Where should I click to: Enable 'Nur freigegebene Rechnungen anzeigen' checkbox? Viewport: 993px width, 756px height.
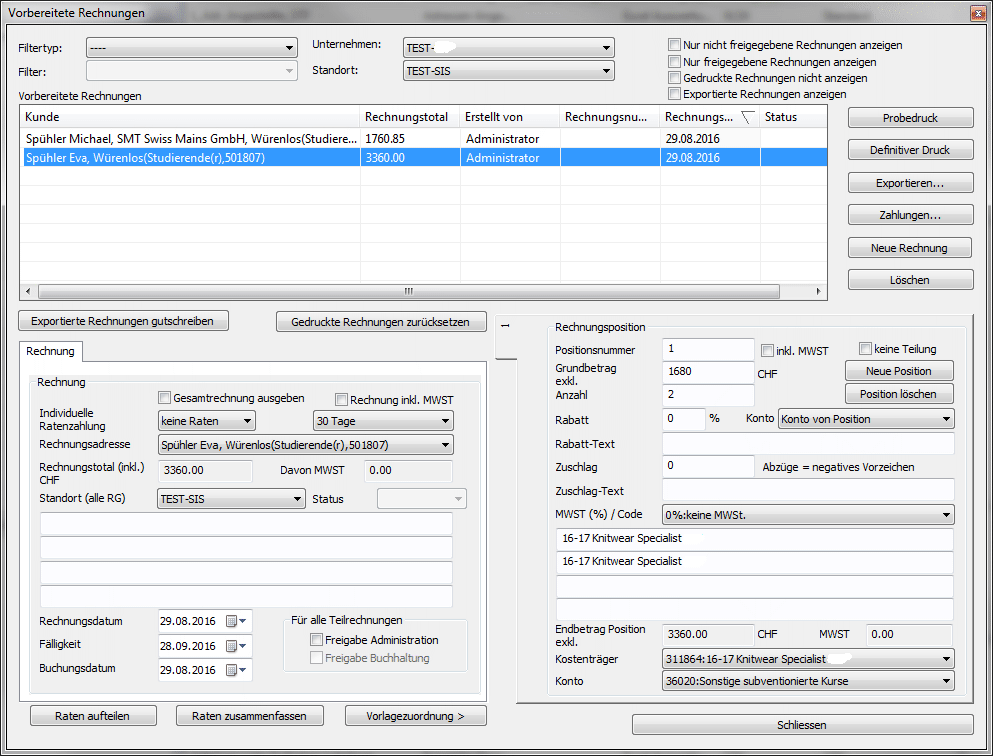point(675,62)
